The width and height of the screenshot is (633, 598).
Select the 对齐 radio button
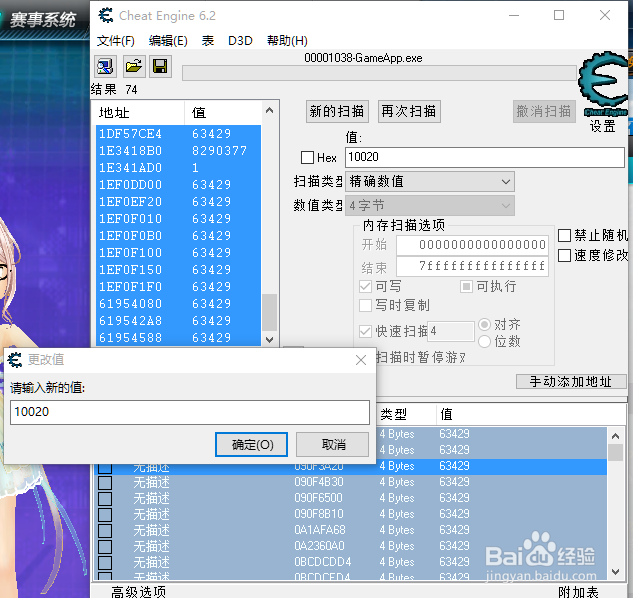pos(484,324)
